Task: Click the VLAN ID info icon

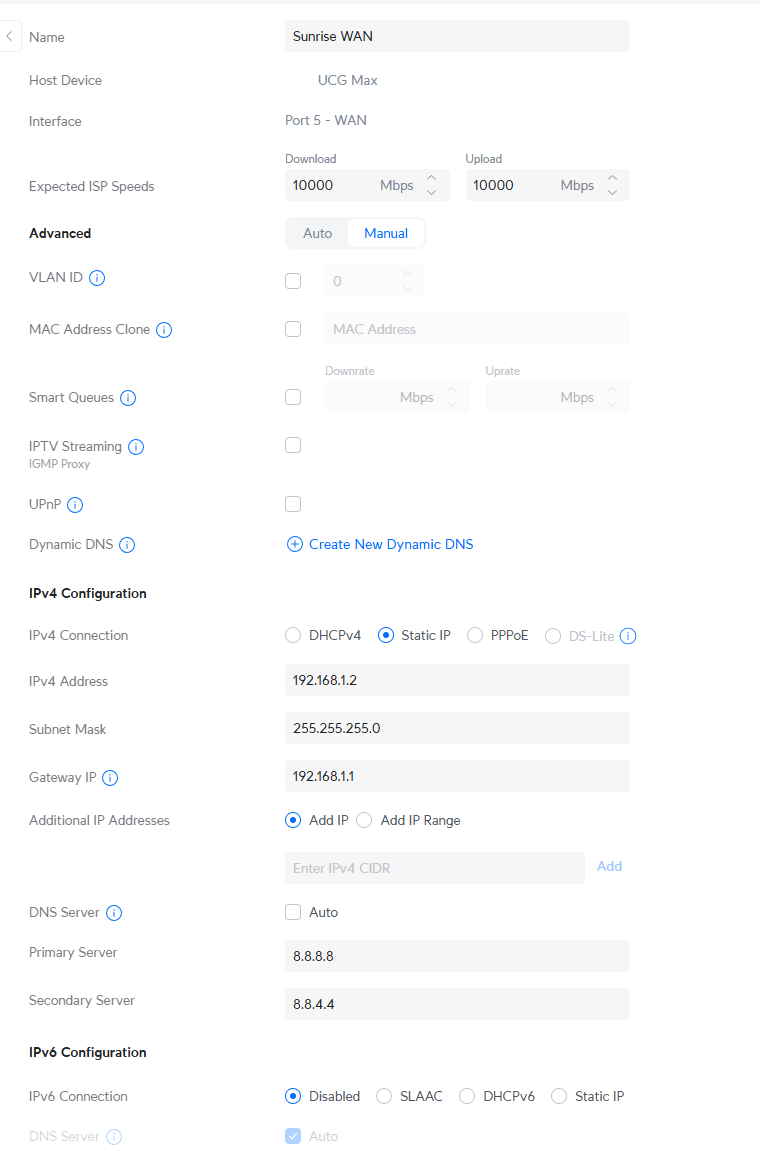Action: tap(97, 278)
